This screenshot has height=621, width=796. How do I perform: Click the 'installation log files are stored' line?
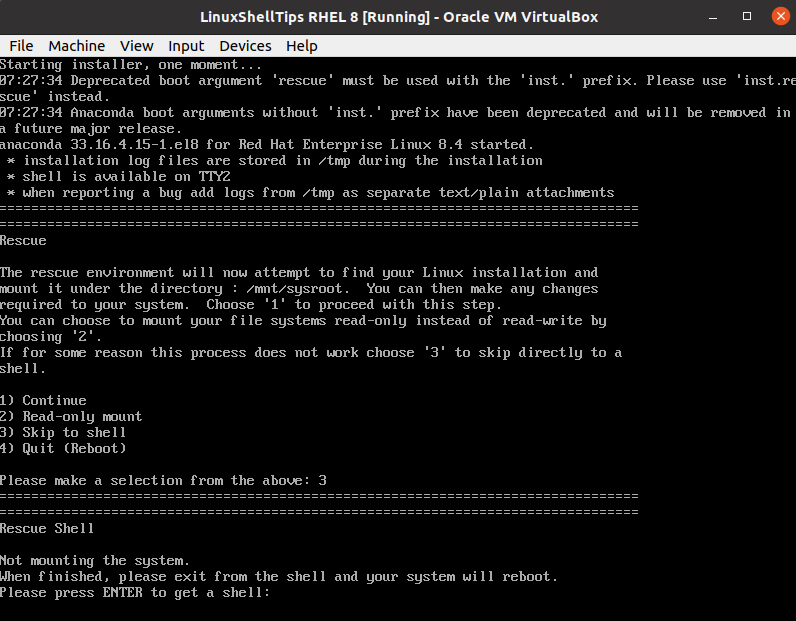coord(275,160)
